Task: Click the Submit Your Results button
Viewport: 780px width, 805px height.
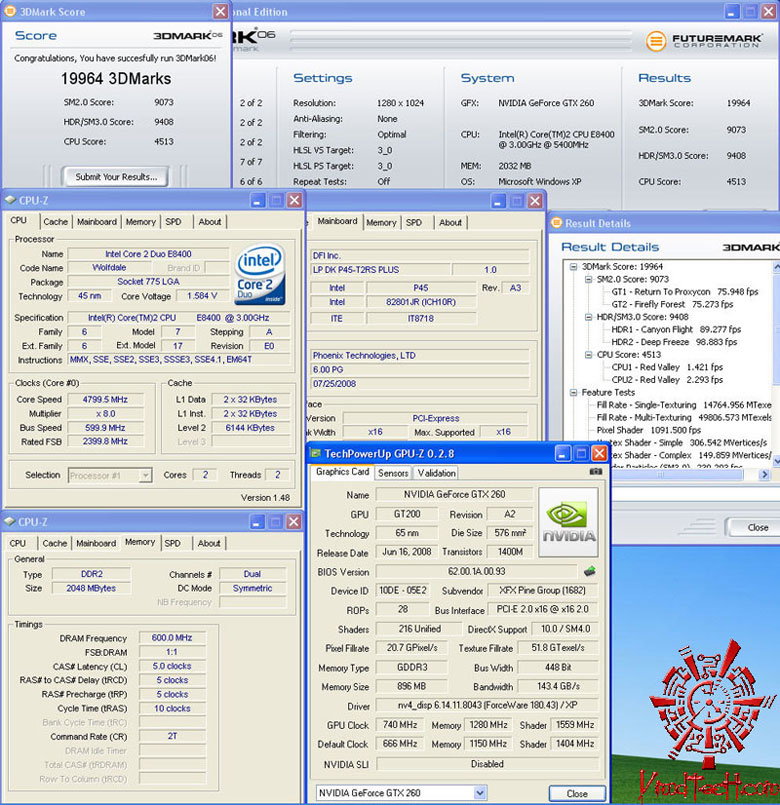Action: click(x=116, y=177)
